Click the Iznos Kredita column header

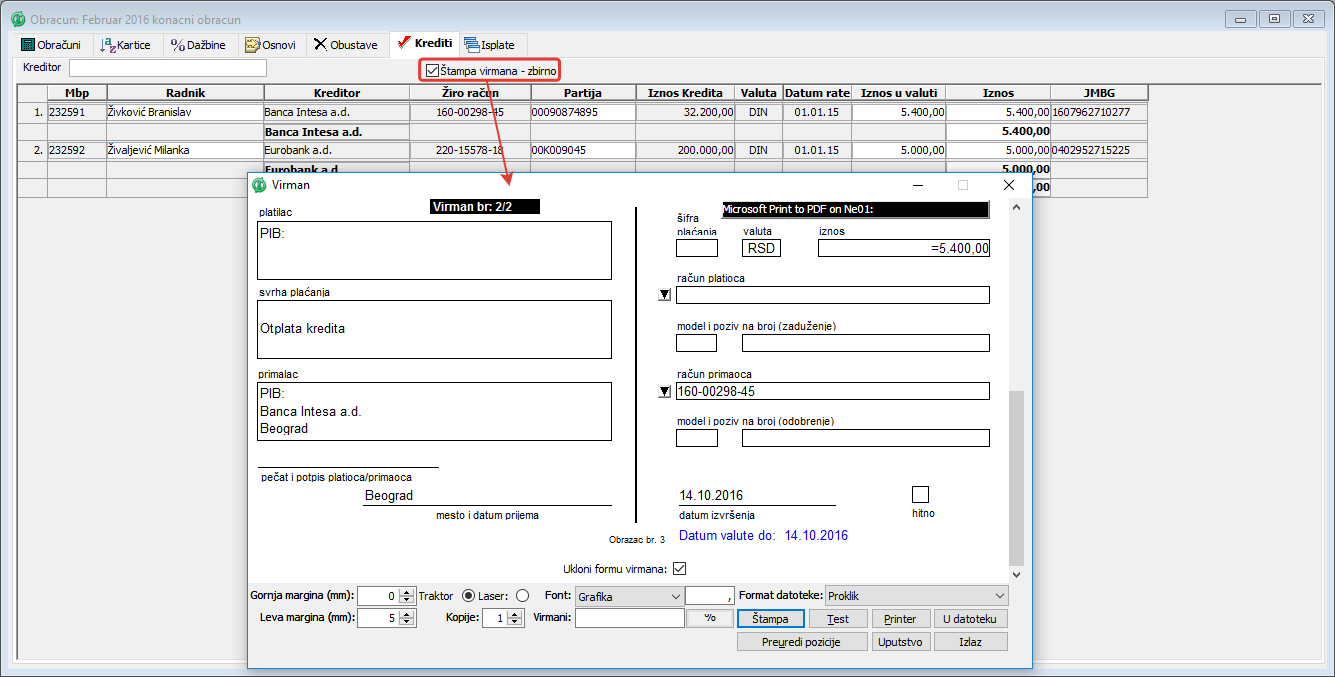pos(686,93)
